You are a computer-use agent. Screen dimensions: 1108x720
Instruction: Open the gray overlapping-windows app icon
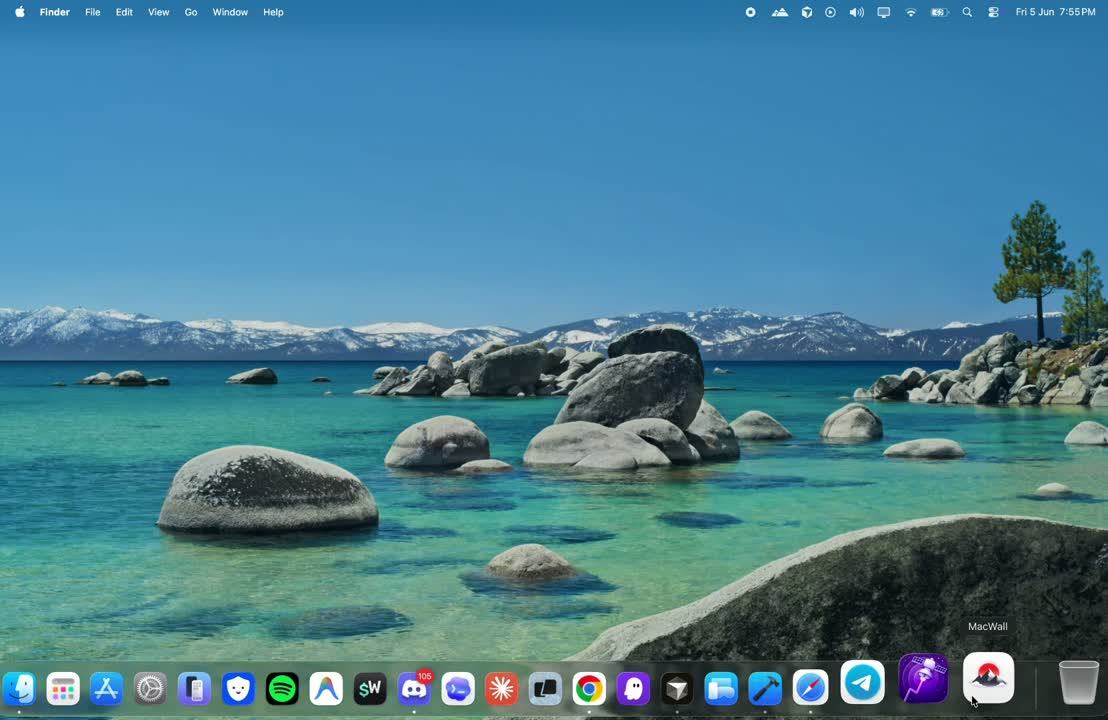[x=546, y=689]
